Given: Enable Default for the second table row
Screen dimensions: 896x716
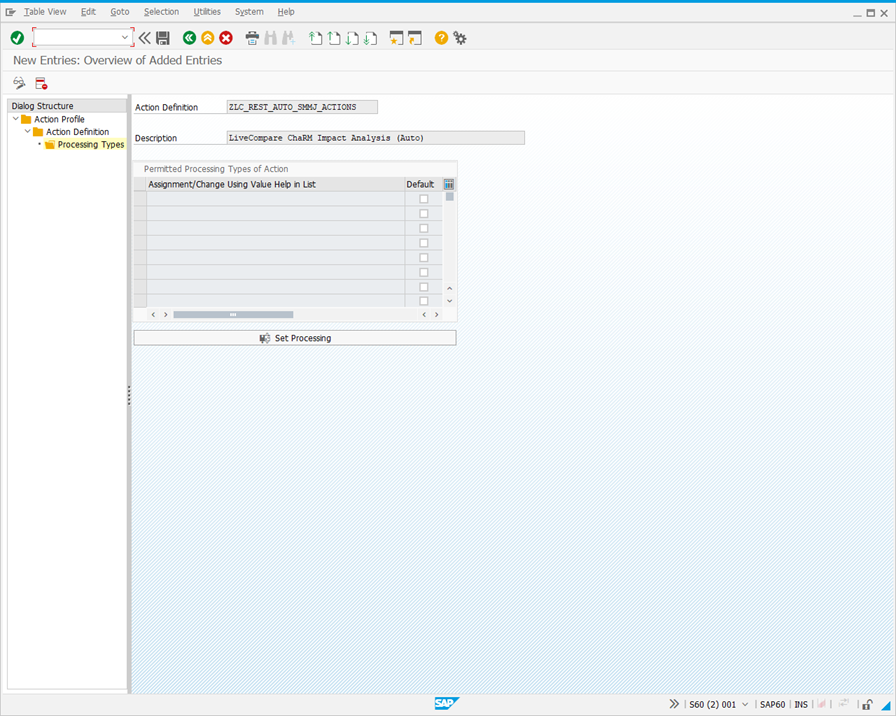Looking at the screenshot, I should [423, 213].
